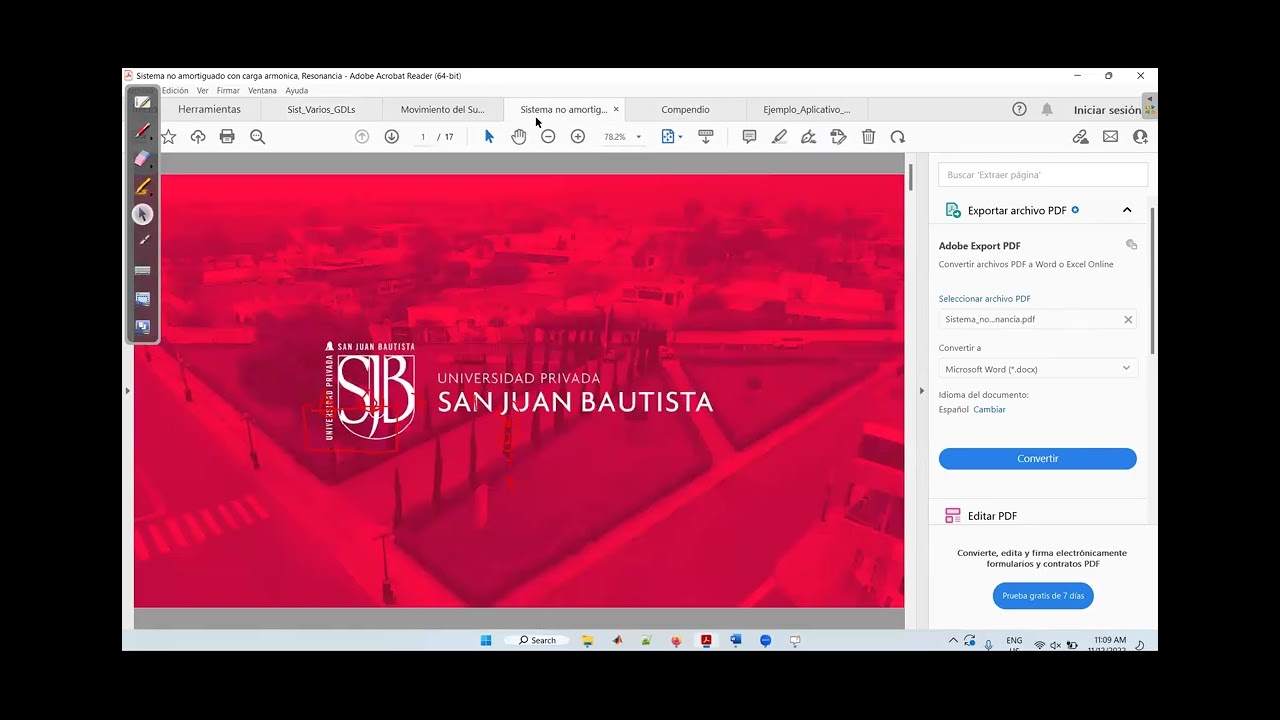
Task: Click the Convertir button
Action: [1037, 458]
